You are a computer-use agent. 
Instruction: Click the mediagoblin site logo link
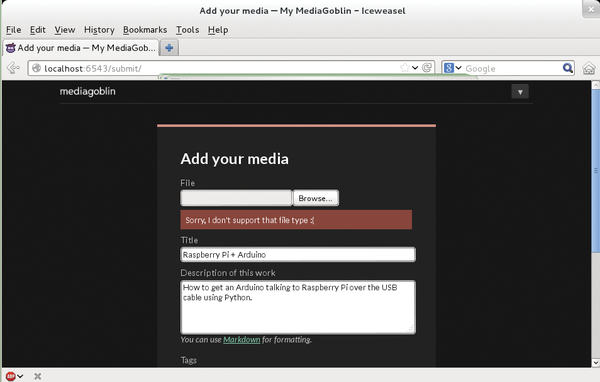pos(87,91)
